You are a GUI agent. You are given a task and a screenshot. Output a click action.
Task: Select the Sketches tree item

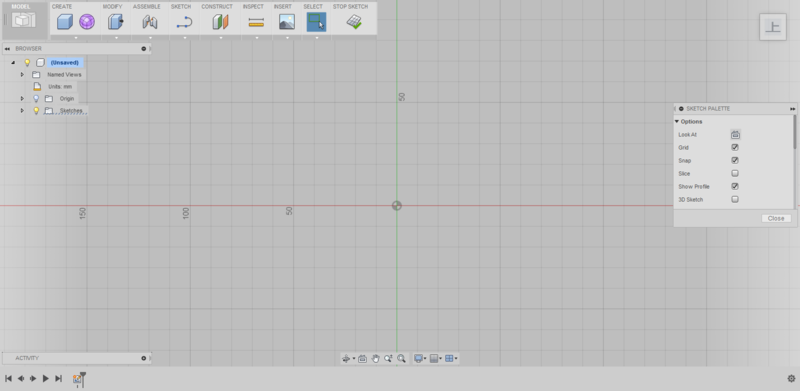coord(71,111)
